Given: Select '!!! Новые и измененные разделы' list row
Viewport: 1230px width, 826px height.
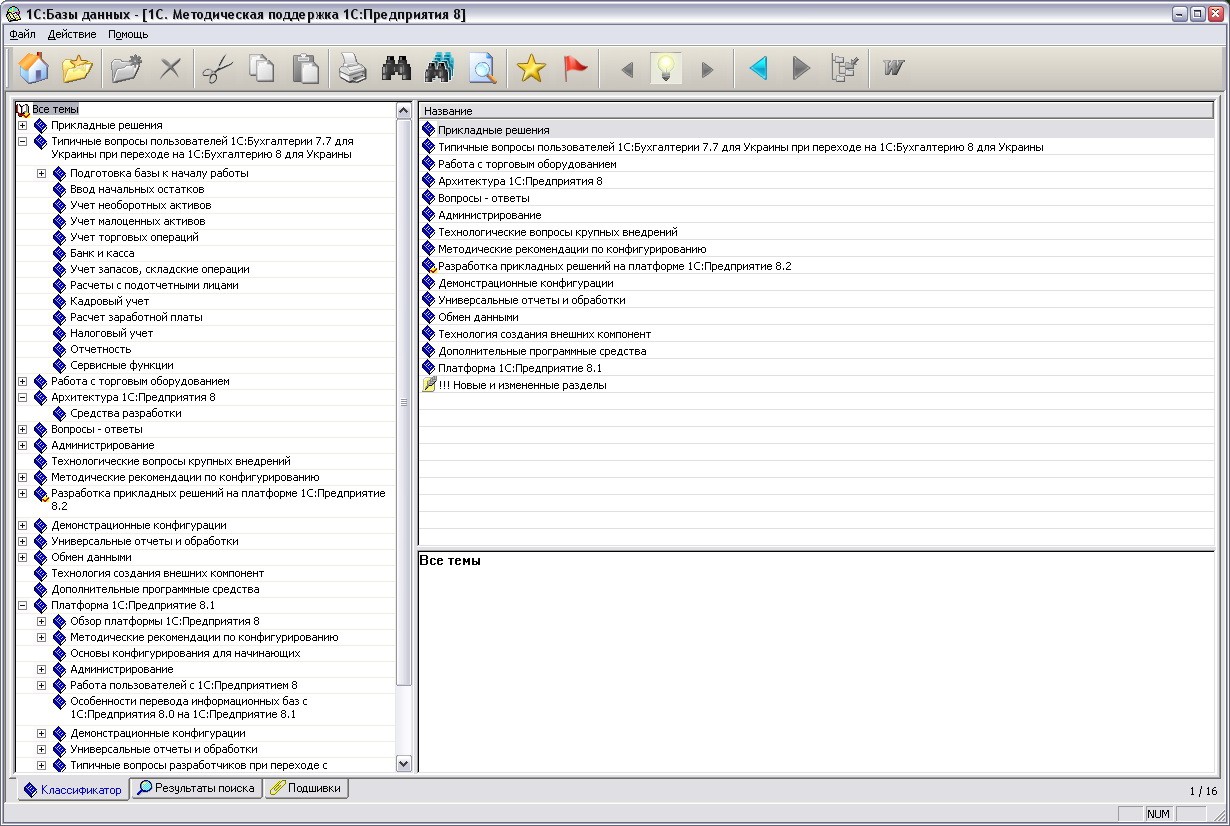Looking at the screenshot, I should pos(816,385).
